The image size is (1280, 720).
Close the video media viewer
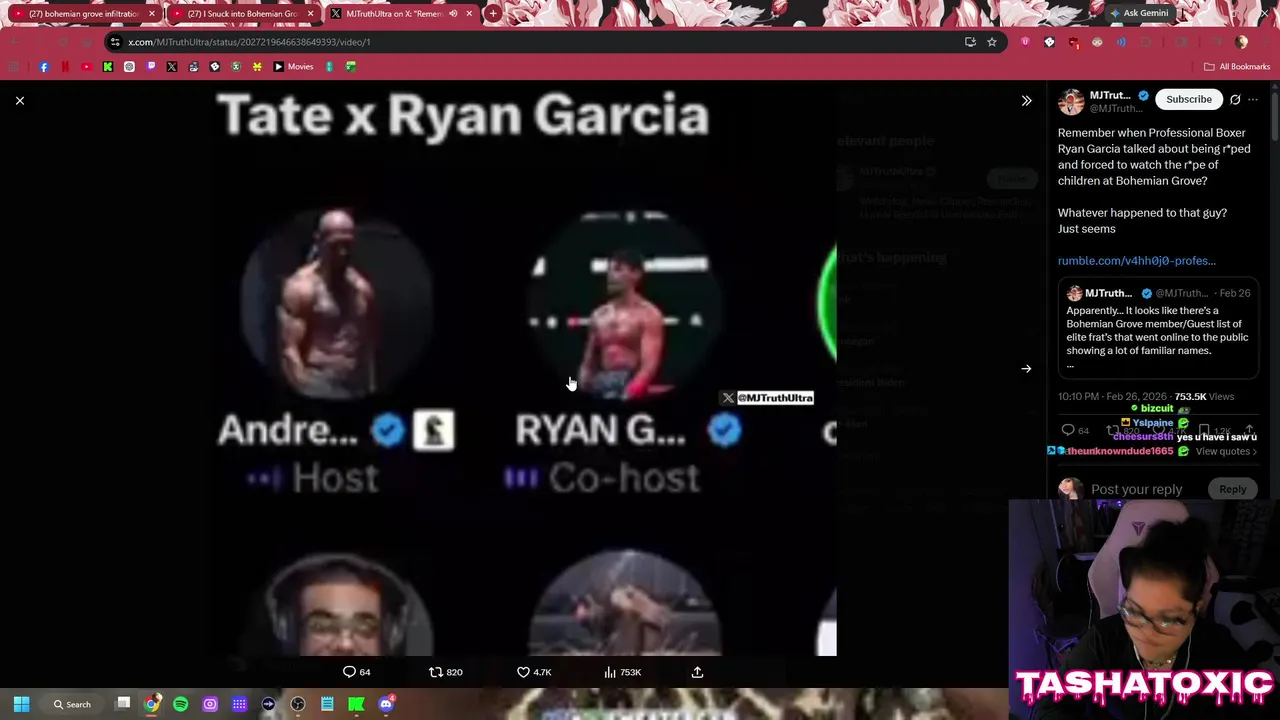tap(20, 101)
